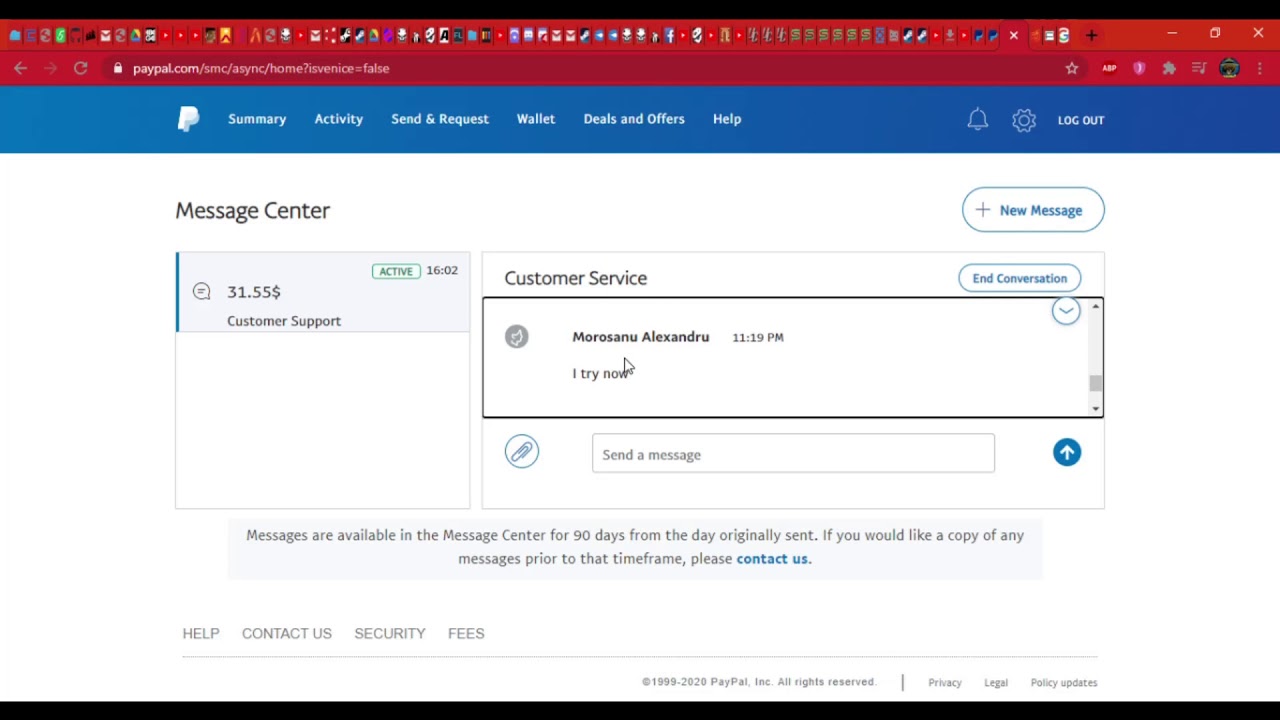Select the 31.55$ Customer Support conversation
The image size is (1280, 720).
pos(323,292)
